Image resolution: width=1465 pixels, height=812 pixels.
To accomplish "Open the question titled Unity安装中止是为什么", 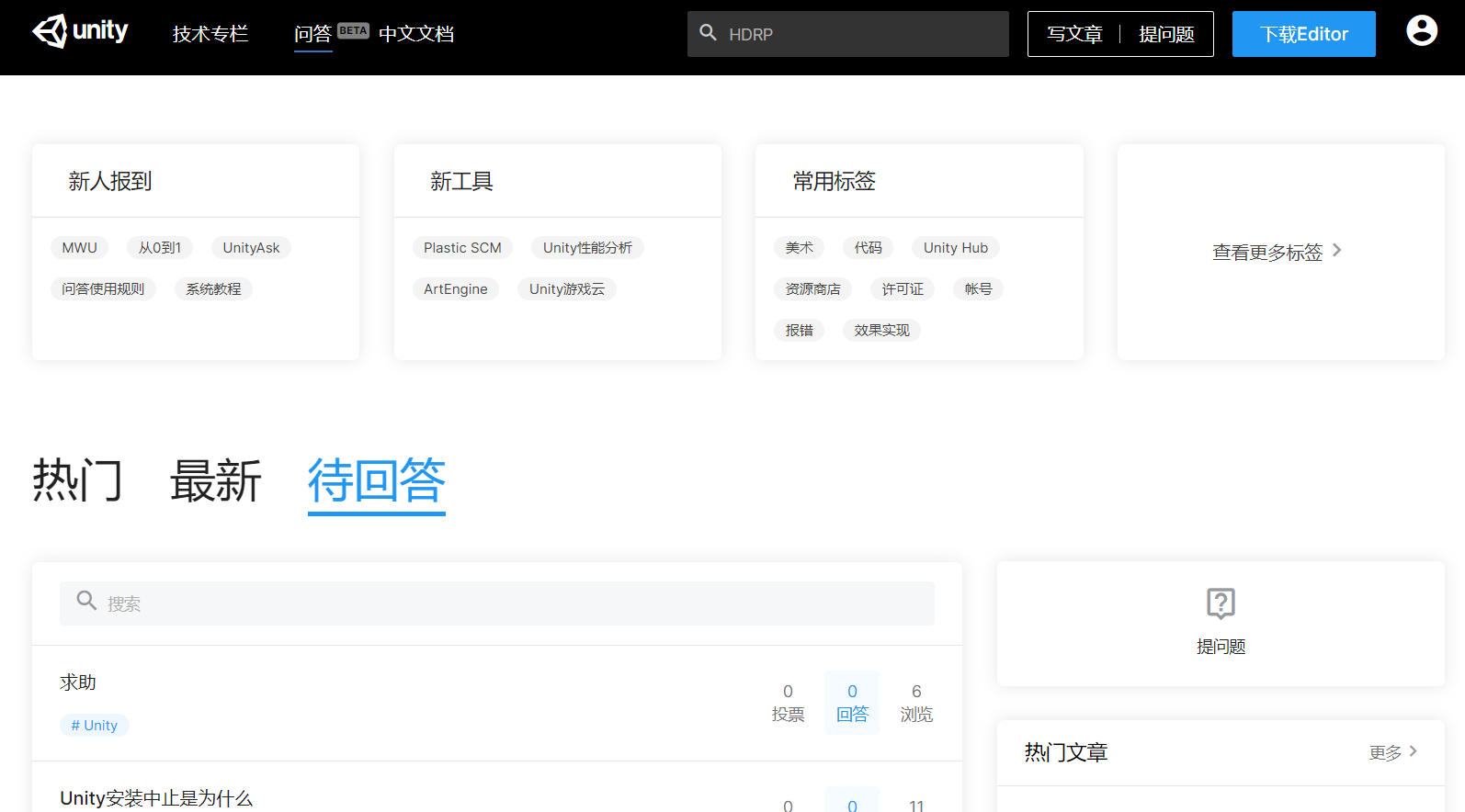I will (x=156, y=798).
